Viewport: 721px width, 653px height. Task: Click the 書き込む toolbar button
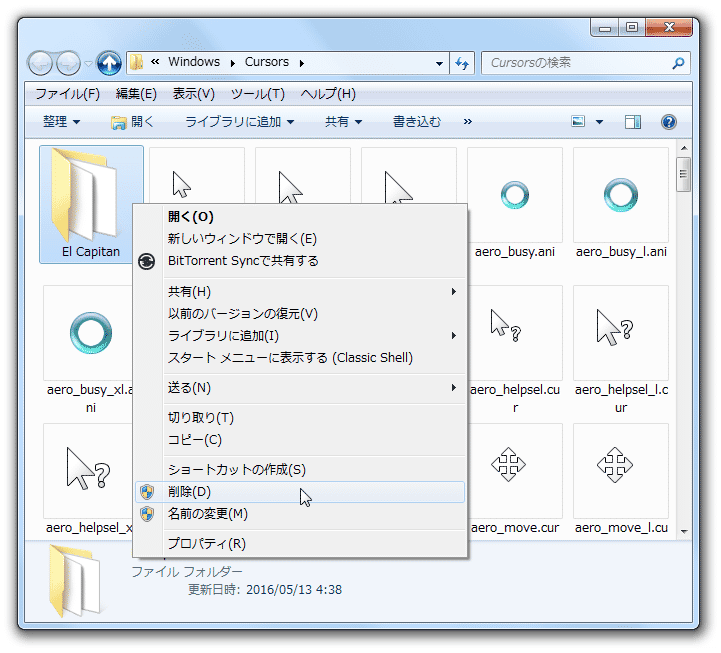point(417,121)
